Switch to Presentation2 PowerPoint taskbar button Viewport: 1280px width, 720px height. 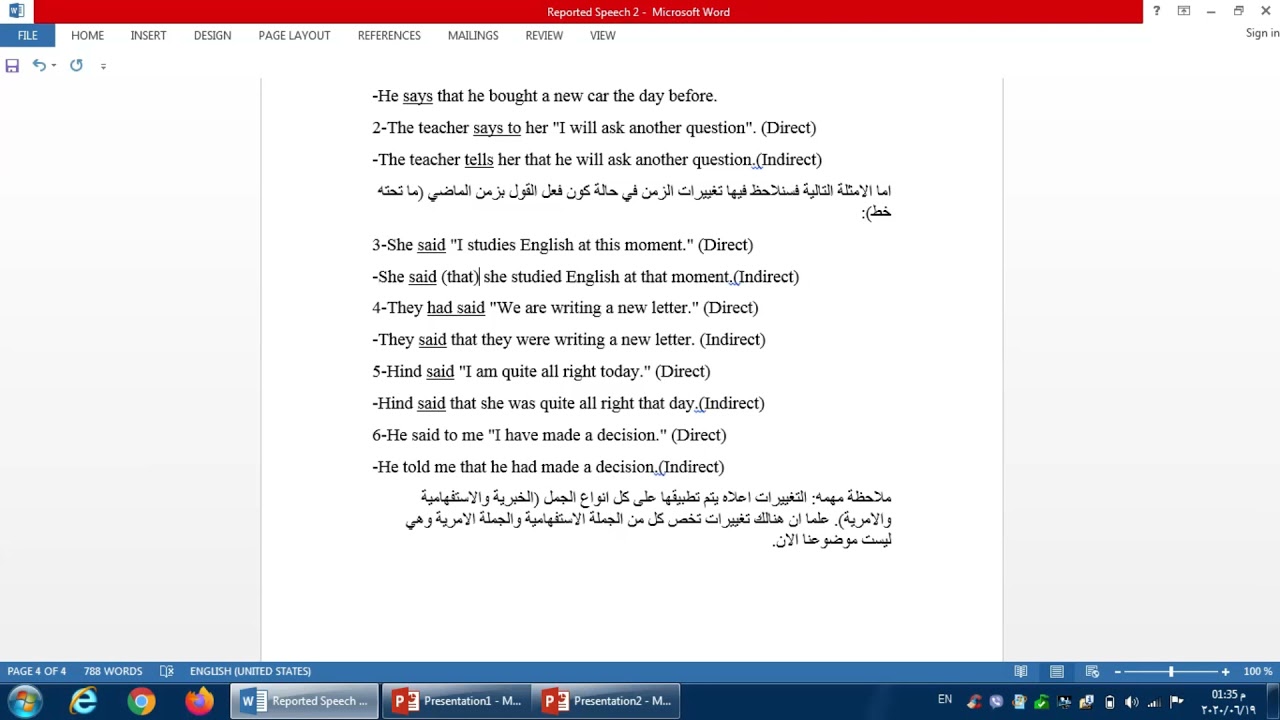click(x=606, y=701)
